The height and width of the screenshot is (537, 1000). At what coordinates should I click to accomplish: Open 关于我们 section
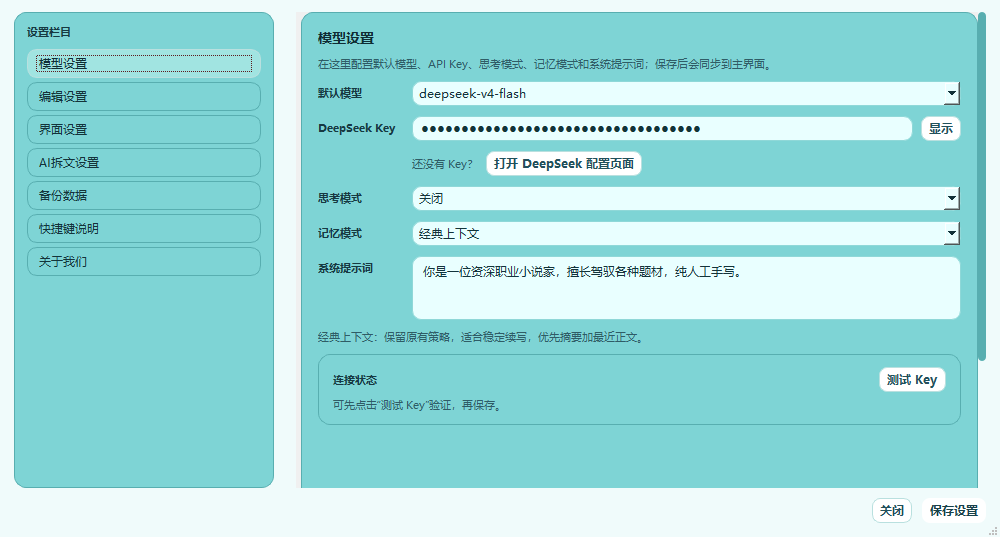[144, 261]
